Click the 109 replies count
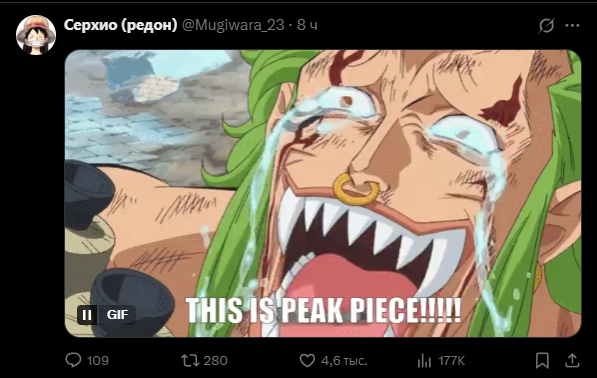The width and height of the screenshot is (597, 378). (98, 360)
